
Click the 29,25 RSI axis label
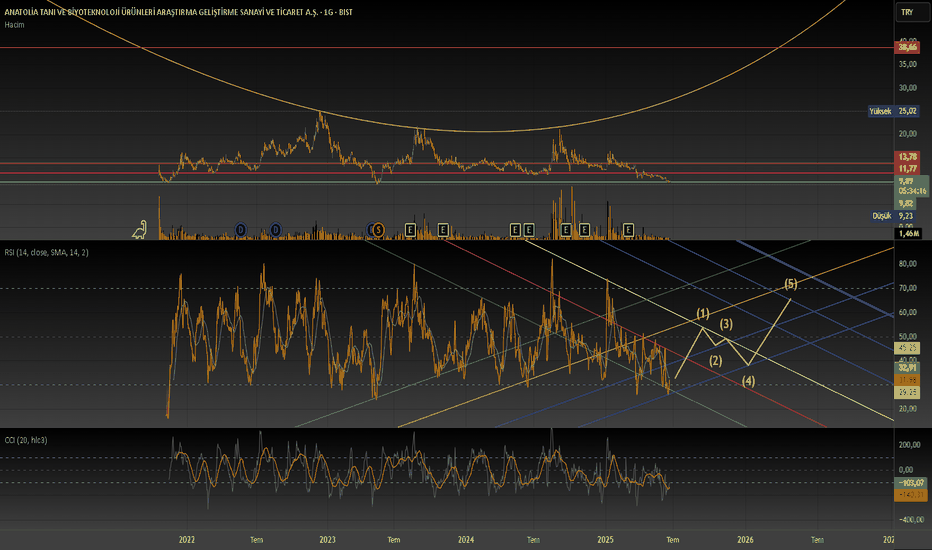(x=907, y=392)
